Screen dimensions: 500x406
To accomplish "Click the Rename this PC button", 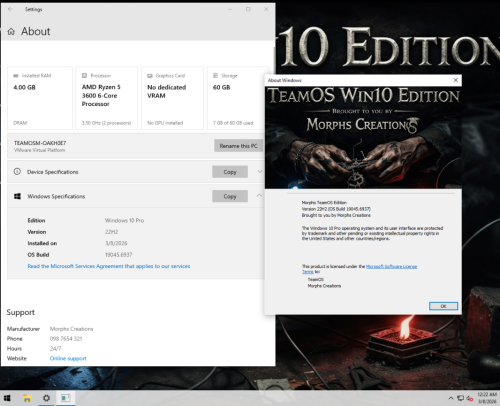I will (238, 146).
